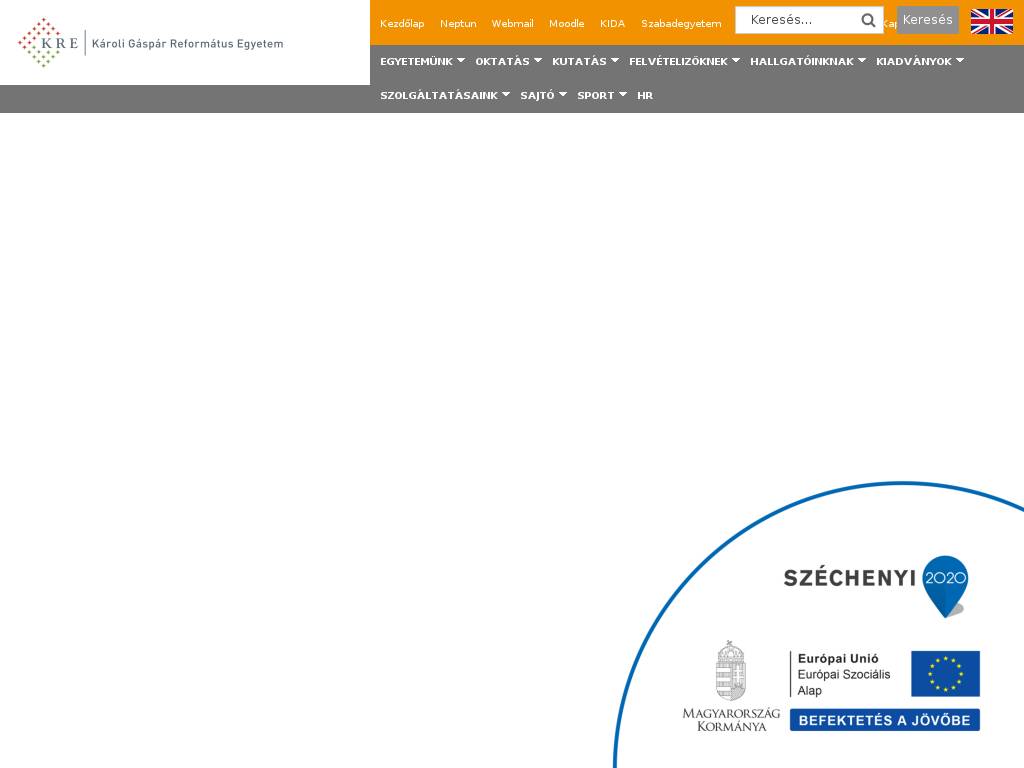
Task: Open the Széchenyi 2020 logo banner
Action: point(875,585)
